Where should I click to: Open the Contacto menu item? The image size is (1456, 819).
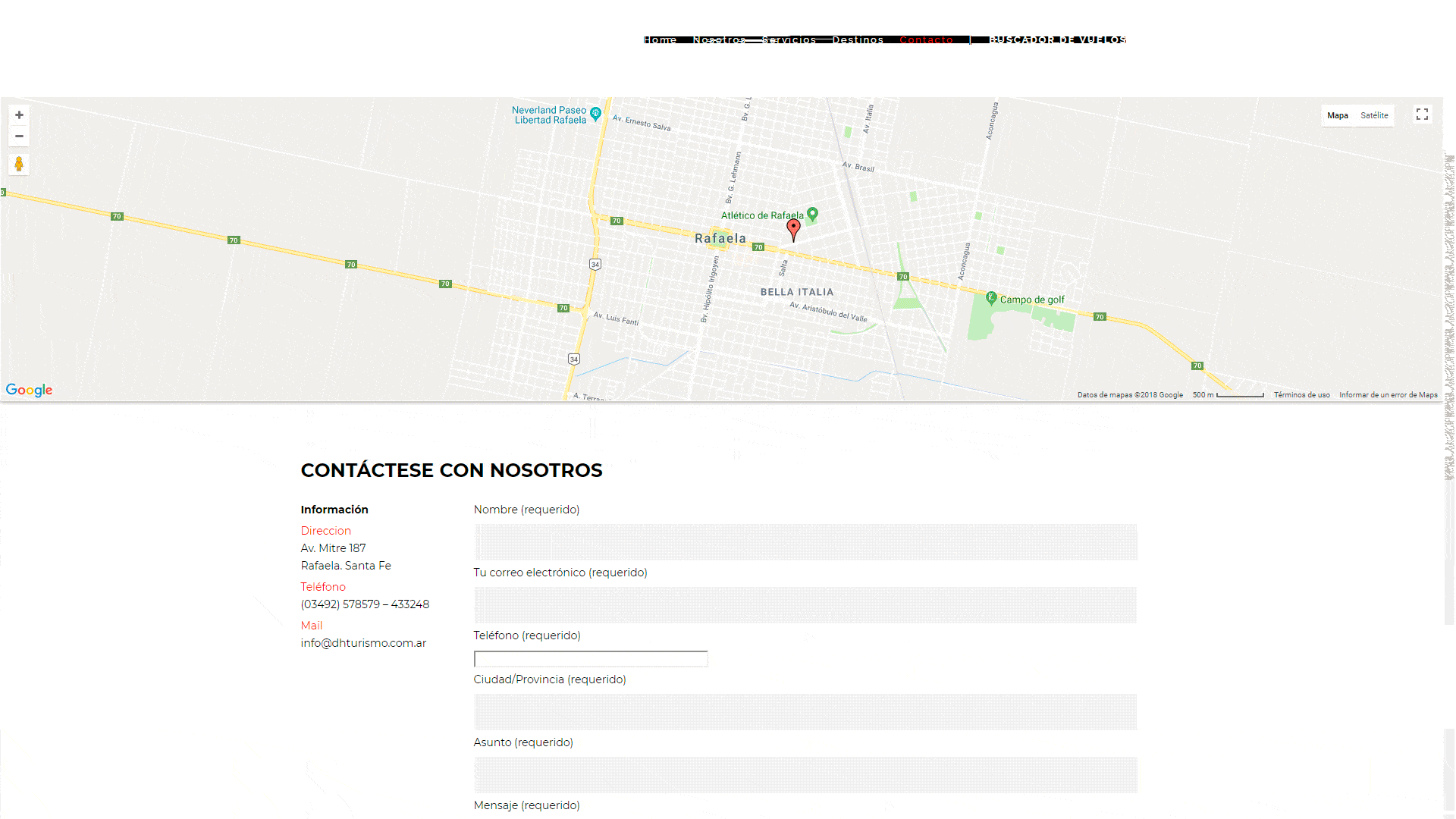[x=926, y=39]
